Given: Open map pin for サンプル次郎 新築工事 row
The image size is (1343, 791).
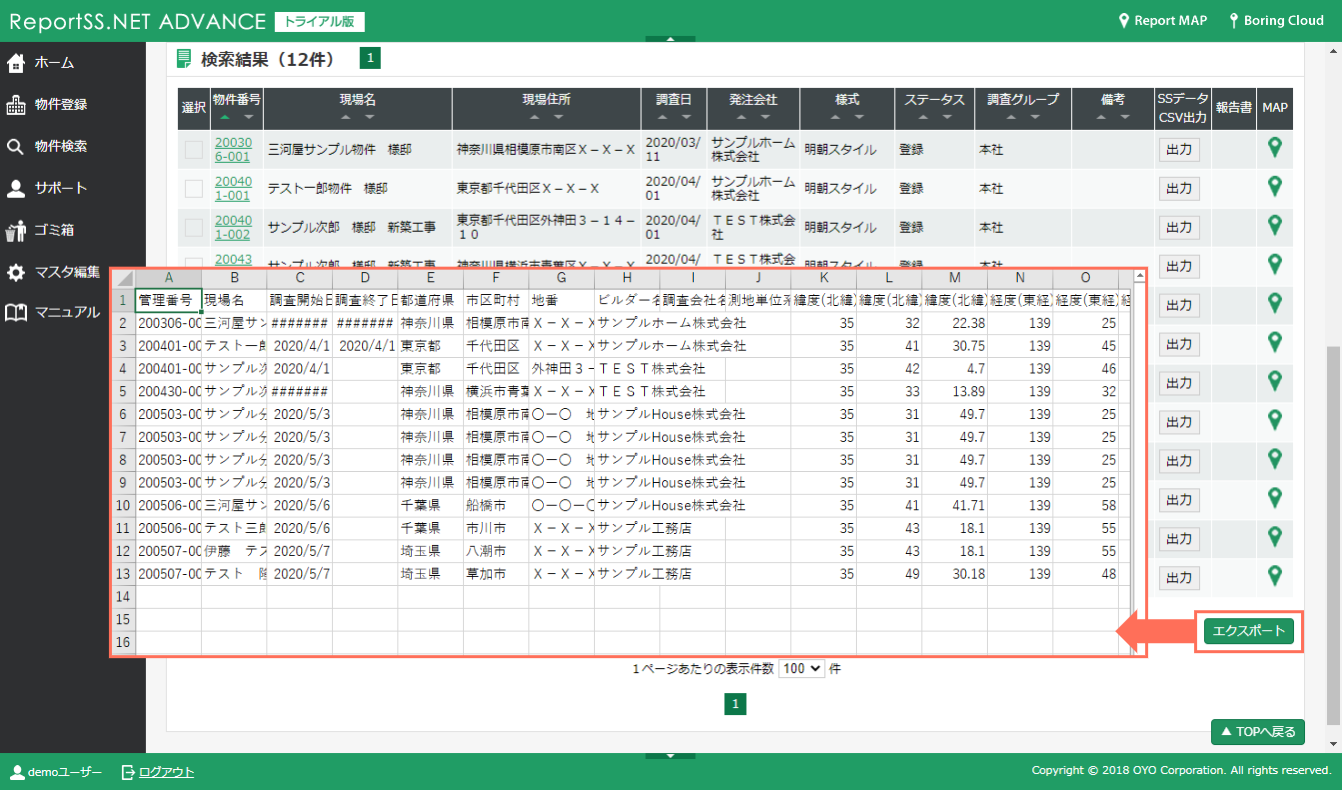Looking at the screenshot, I should (1274, 226).
